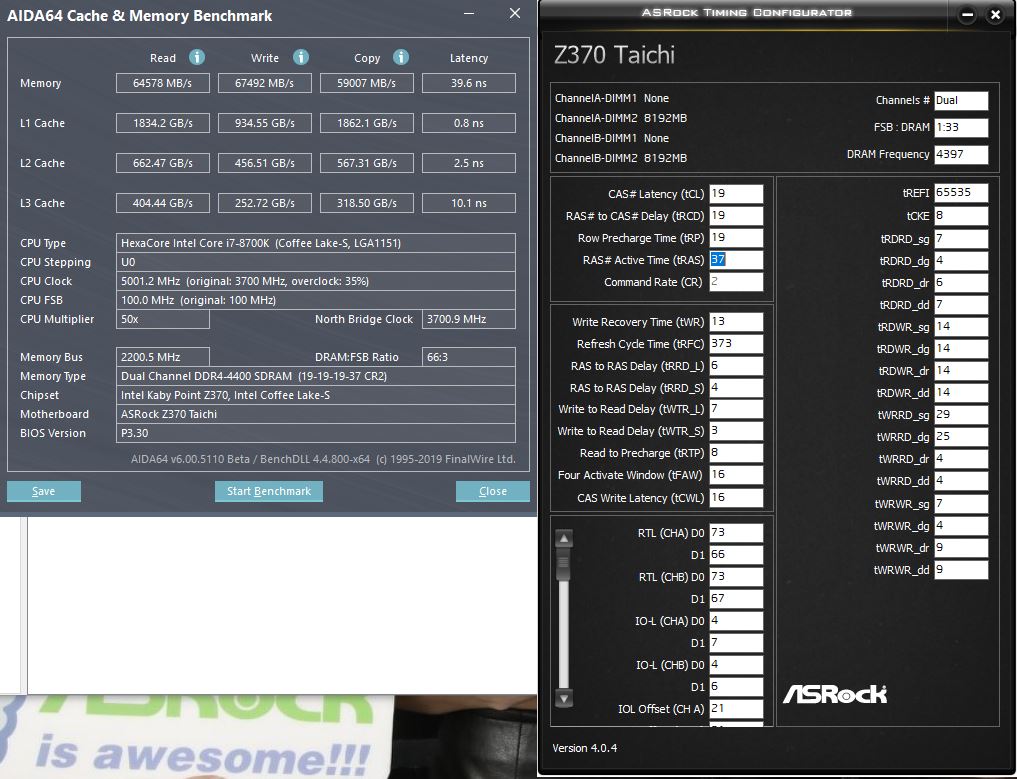This screenshot has height=779, width=1017.
Task: Click the Motherboard field ASRock Z370 Taichi
Action: point(316,414)
